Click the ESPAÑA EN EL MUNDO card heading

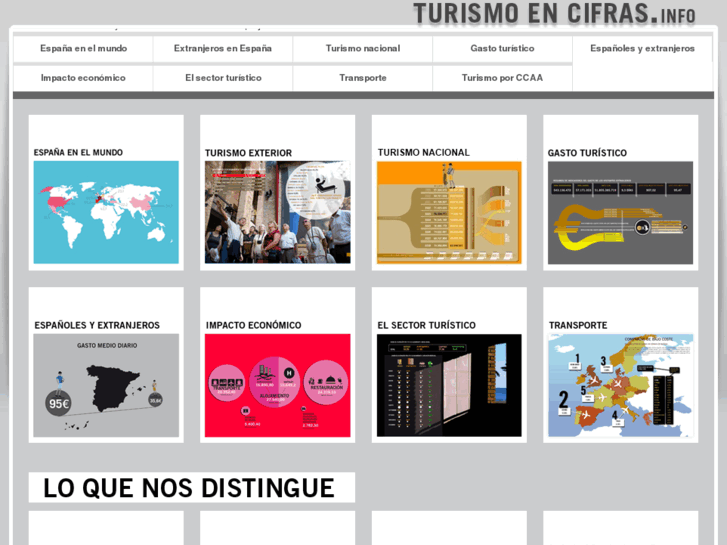click(x=78, y=153)
